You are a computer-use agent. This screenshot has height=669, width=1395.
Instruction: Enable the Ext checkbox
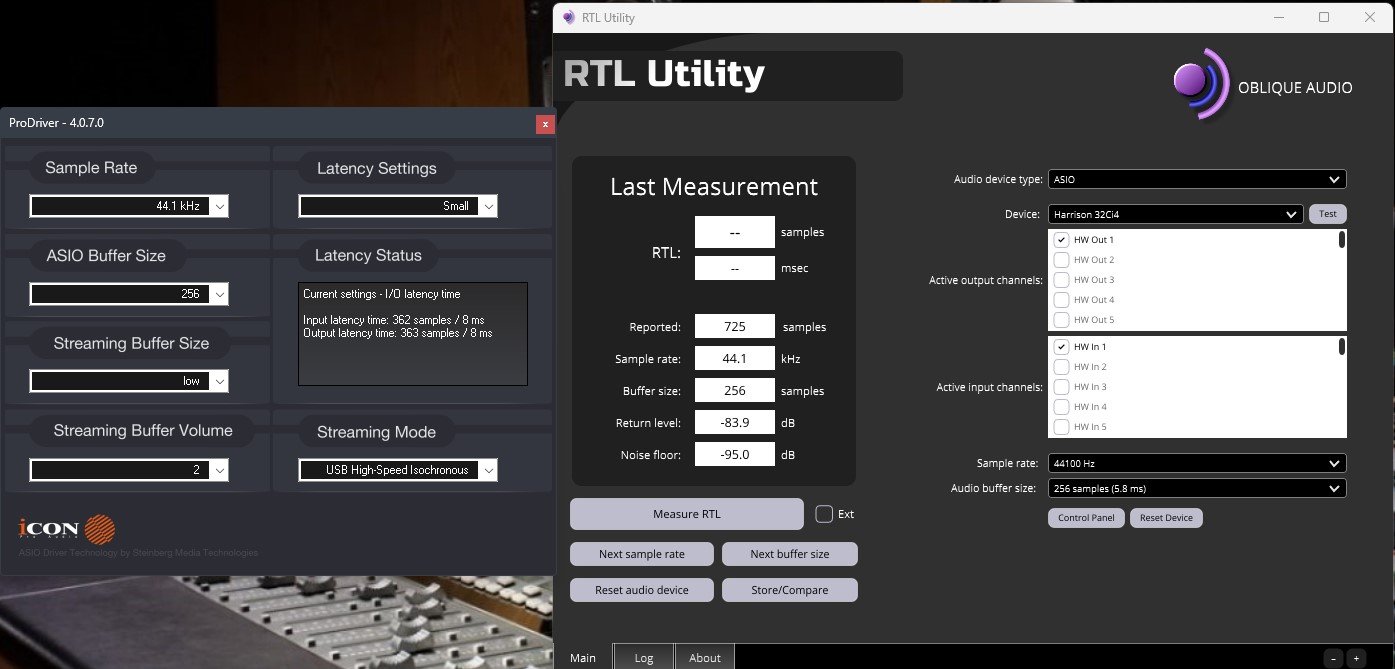pyautogui.click(x=824, y=514)
